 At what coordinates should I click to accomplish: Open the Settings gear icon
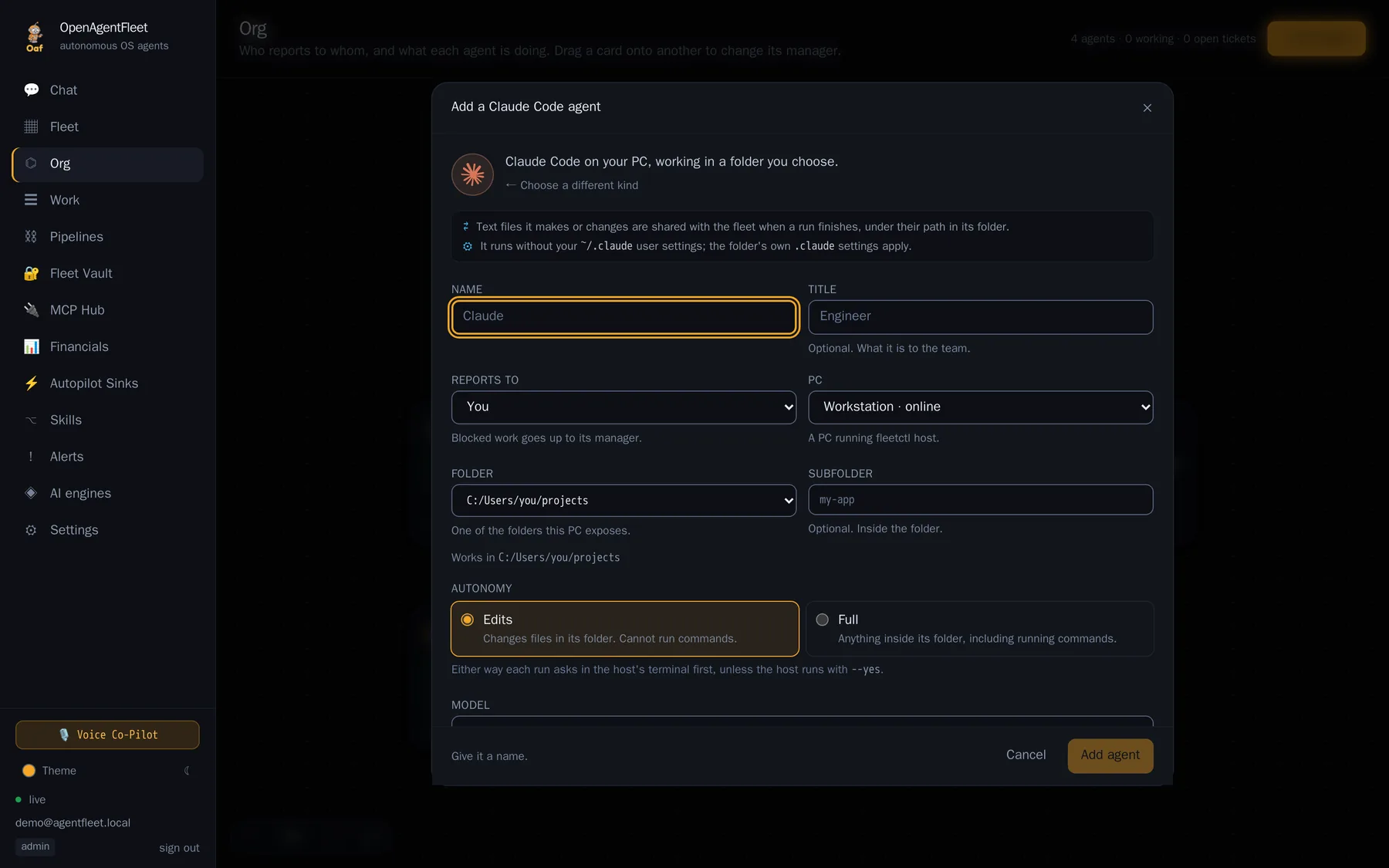[x=31, y=530]
